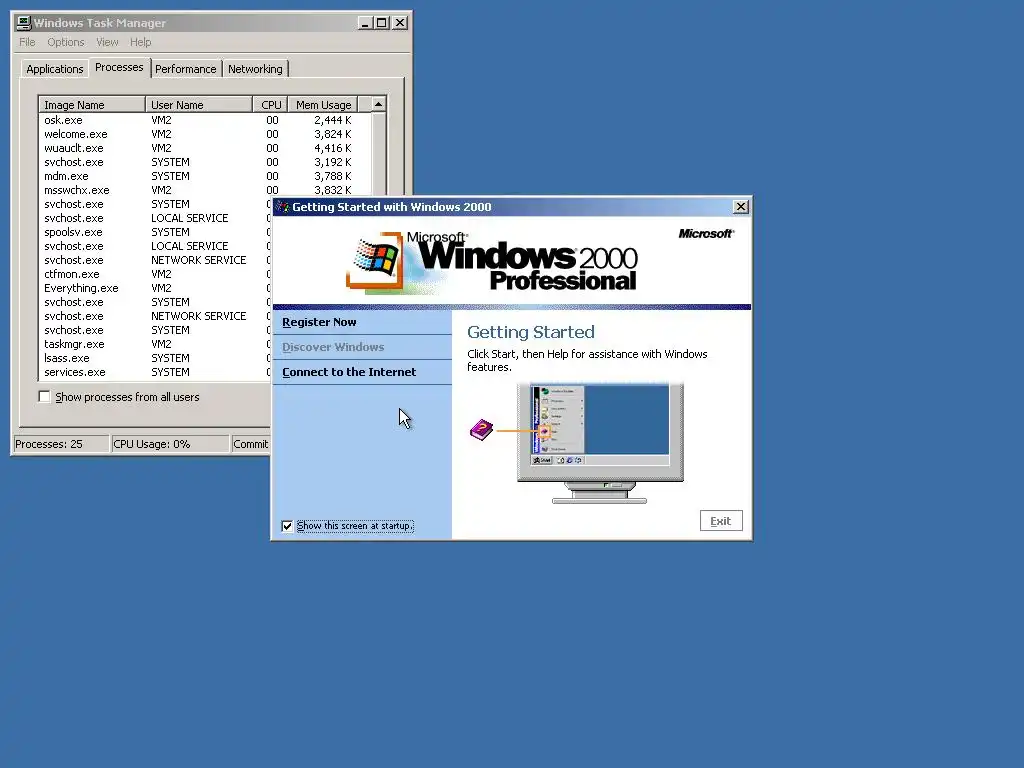Click the 2,444 K memory value
Viewport: 1024px width, 768px height.
(x=332, y=120)
